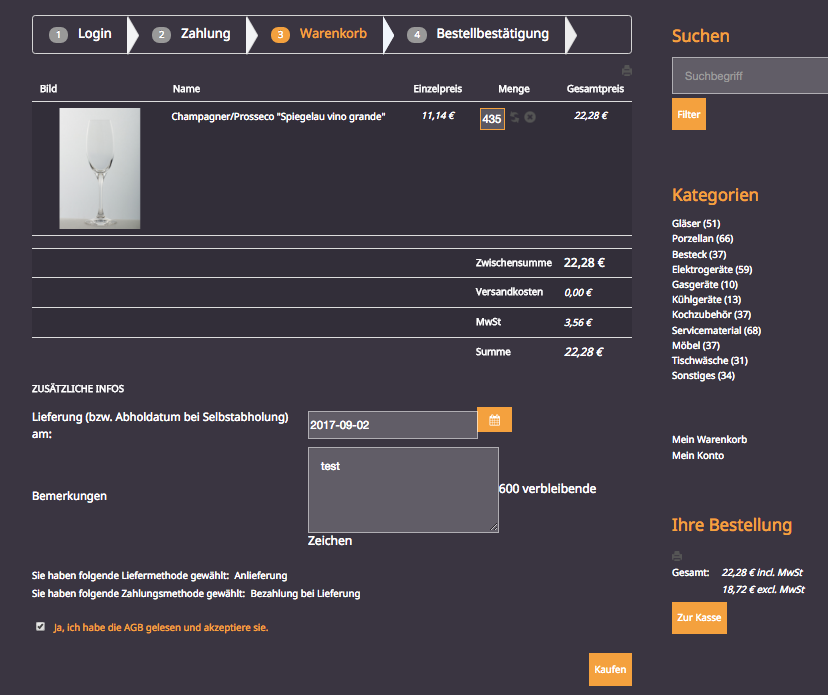The width and height of the screenshot is (828, 695).
Task: Click the Zur Kasse button
Action: (x=699, y=618)
